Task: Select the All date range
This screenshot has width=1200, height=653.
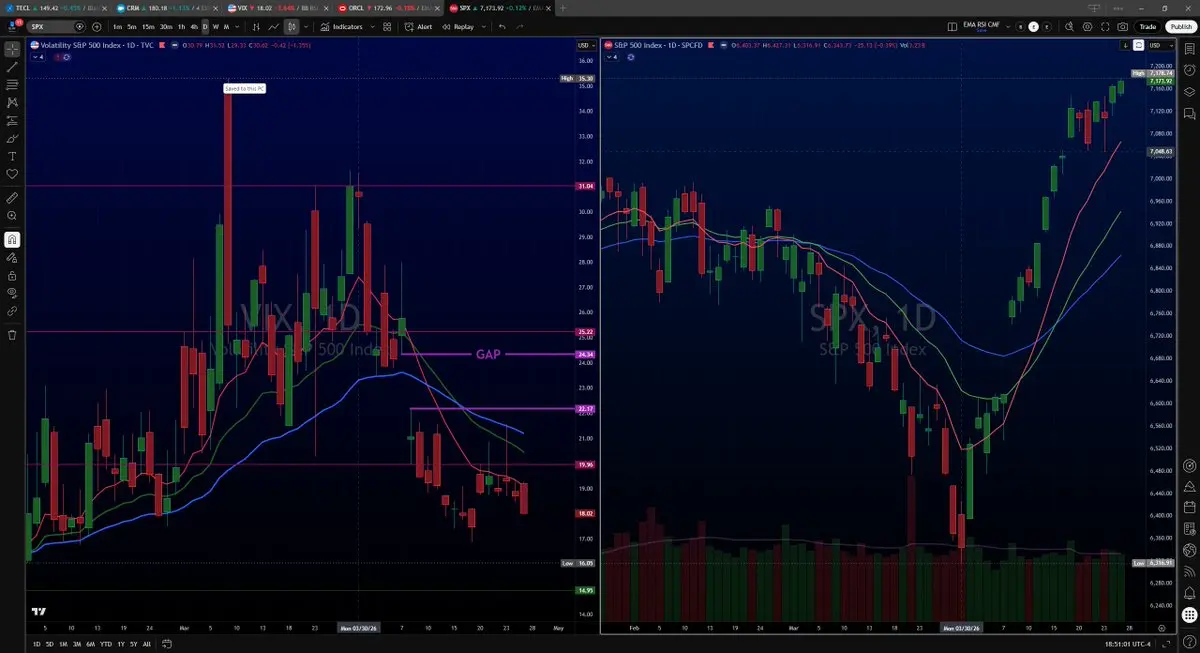Action: tap(148, 644)
